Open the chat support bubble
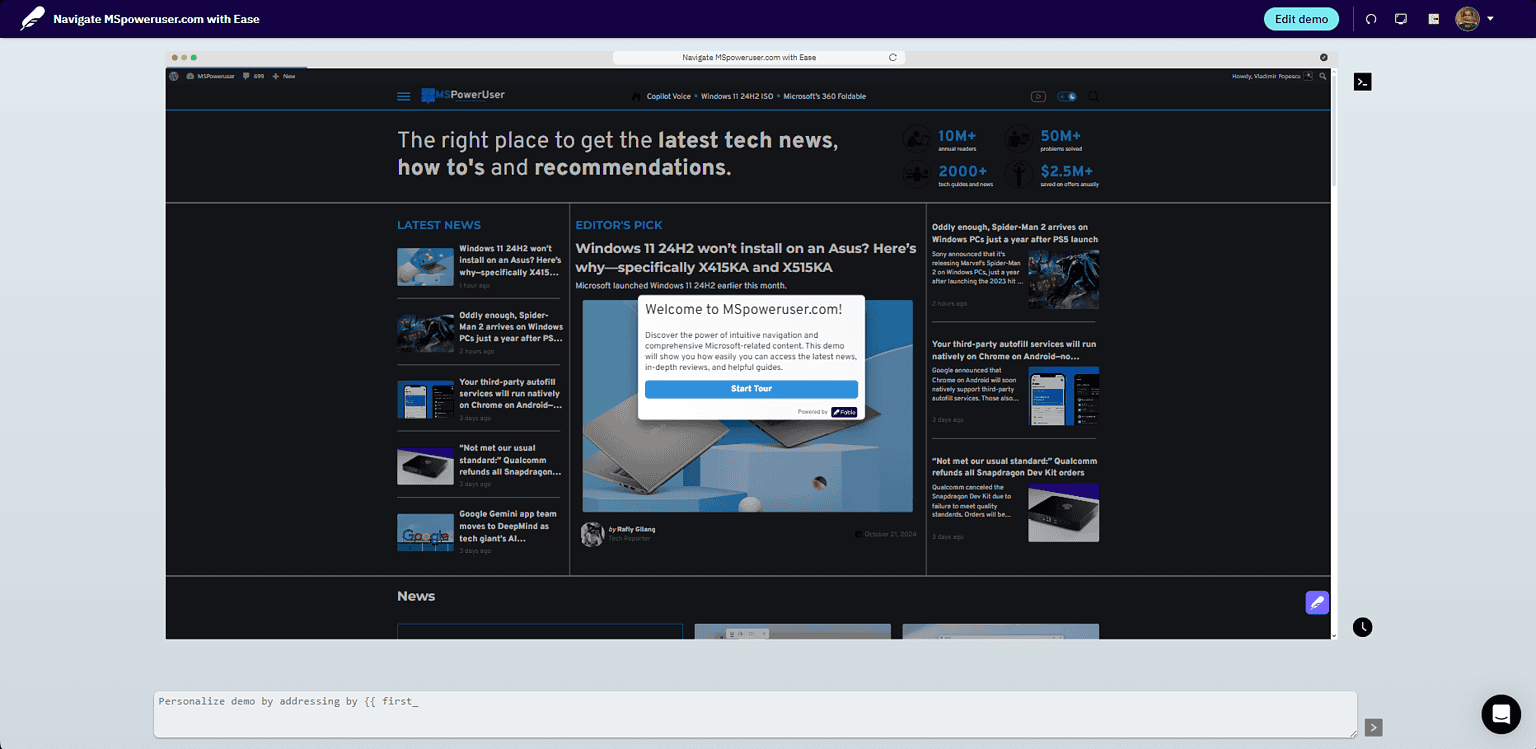This screenshot has width=1536, height=749. click(x=1500, y=714)
